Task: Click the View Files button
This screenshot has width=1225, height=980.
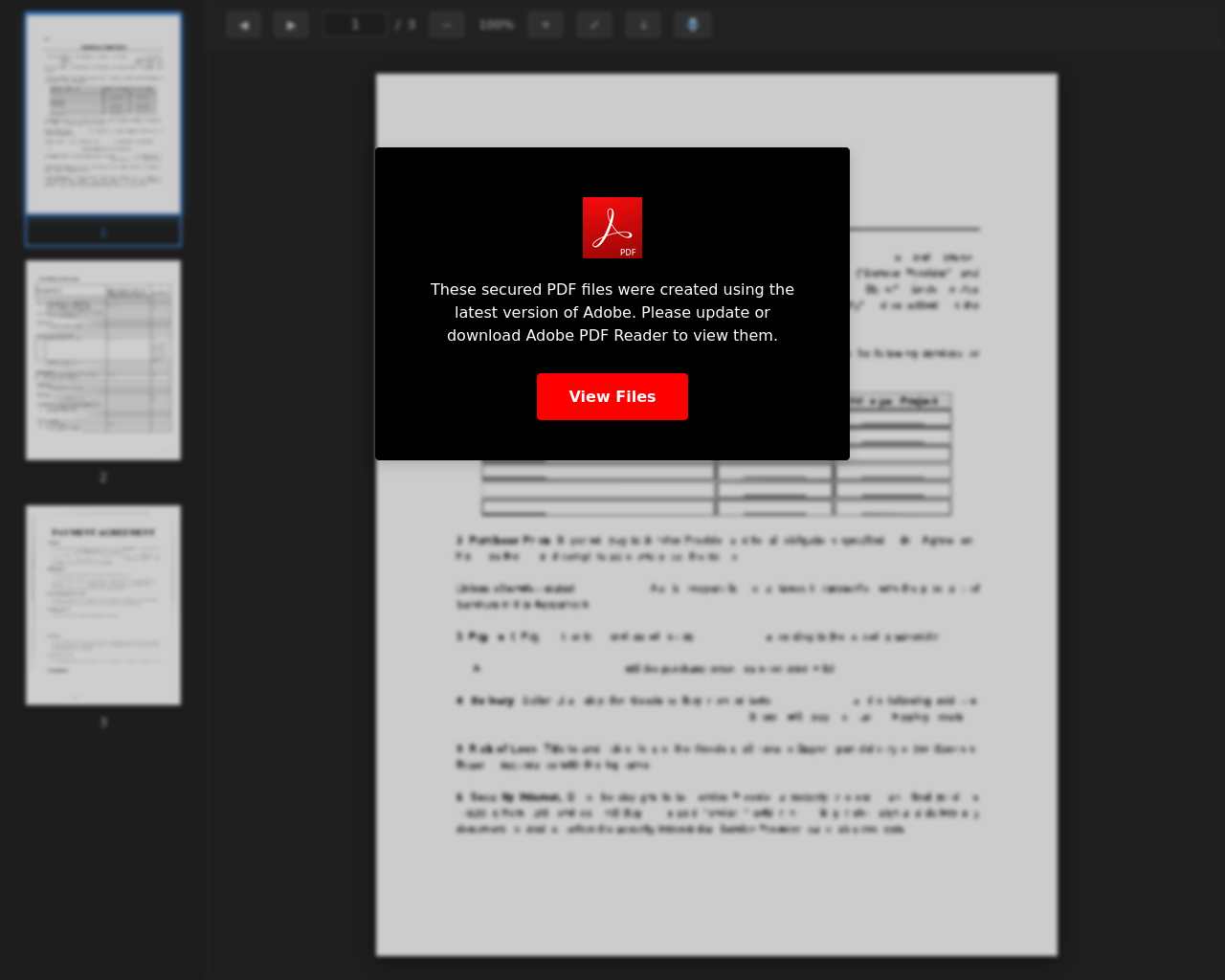Action: [x=612, y=396]
